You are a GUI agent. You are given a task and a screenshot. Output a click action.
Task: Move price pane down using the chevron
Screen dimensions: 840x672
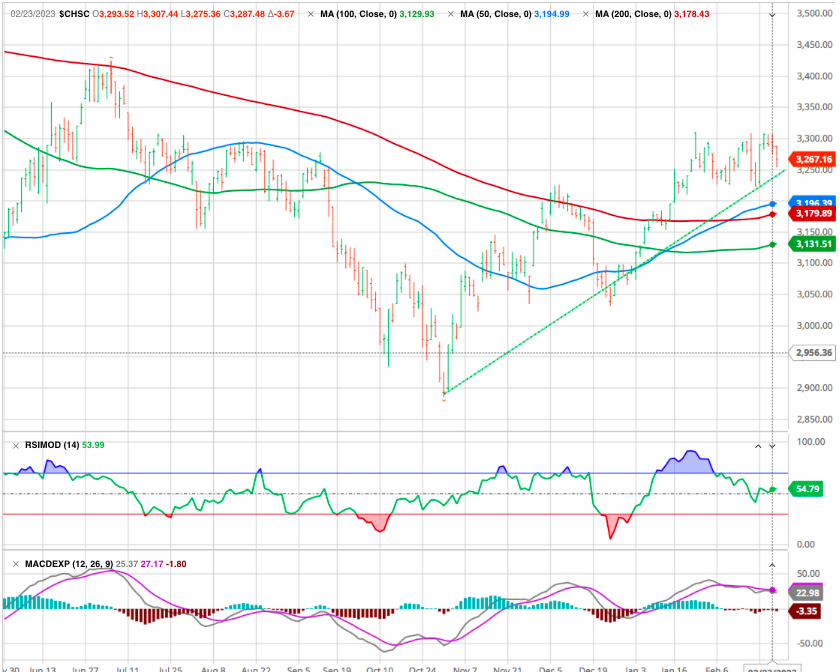(772, 15)
